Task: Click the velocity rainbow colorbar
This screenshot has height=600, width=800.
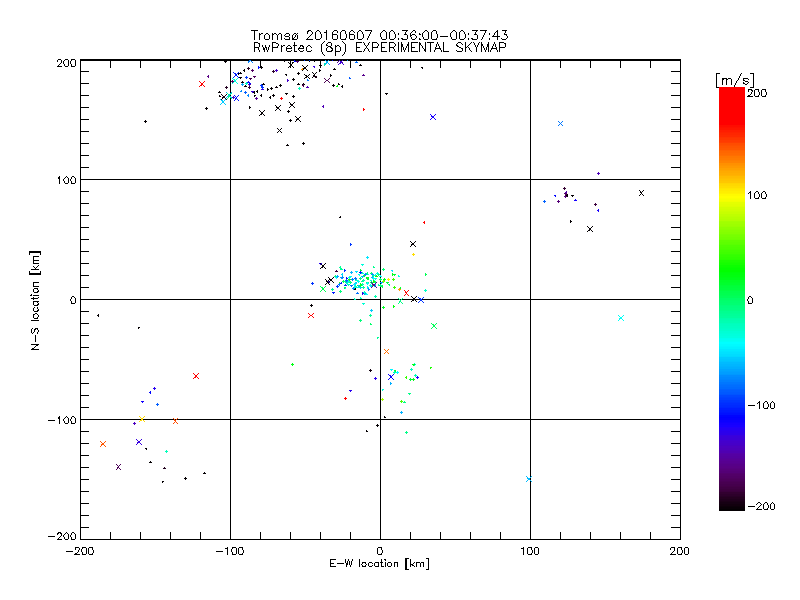Action: click(x=732, y=299)
